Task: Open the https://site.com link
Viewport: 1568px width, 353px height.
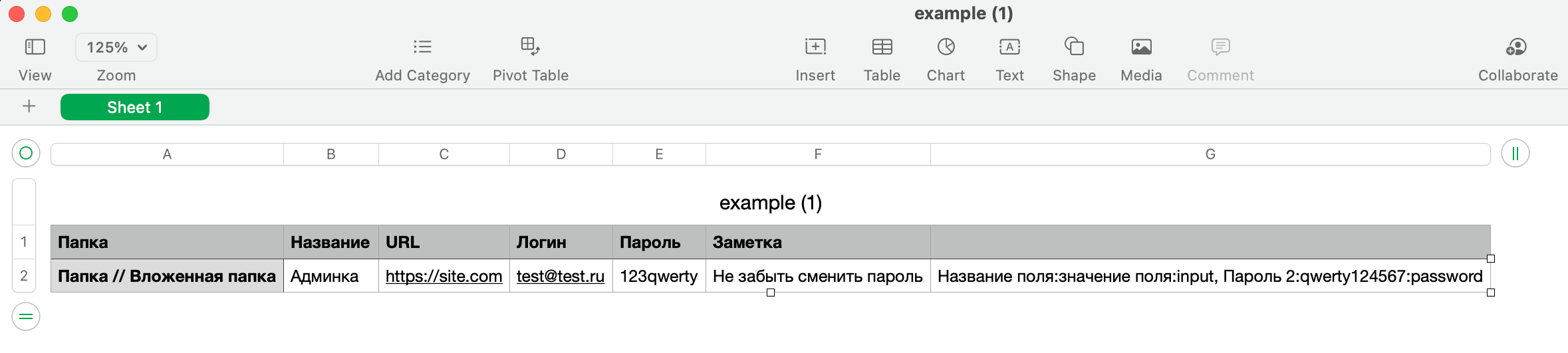Action: tap(444, 277)
